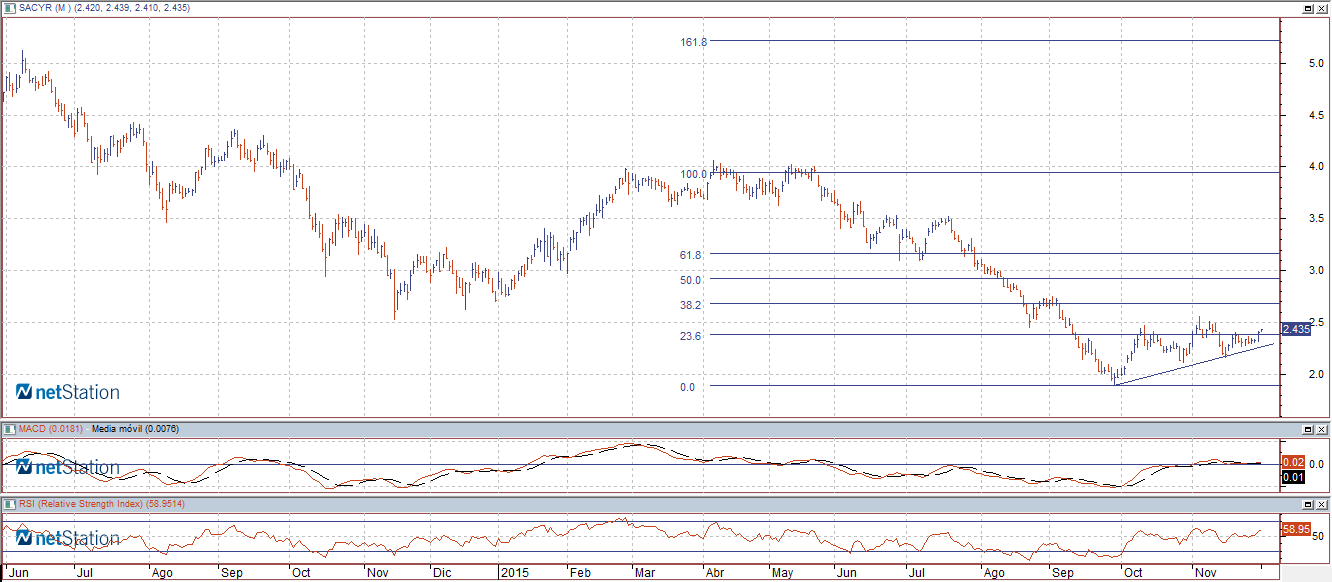Click the SACYR (M) chart title
This screenshot has height=582, width=1332.
[40, 8]
